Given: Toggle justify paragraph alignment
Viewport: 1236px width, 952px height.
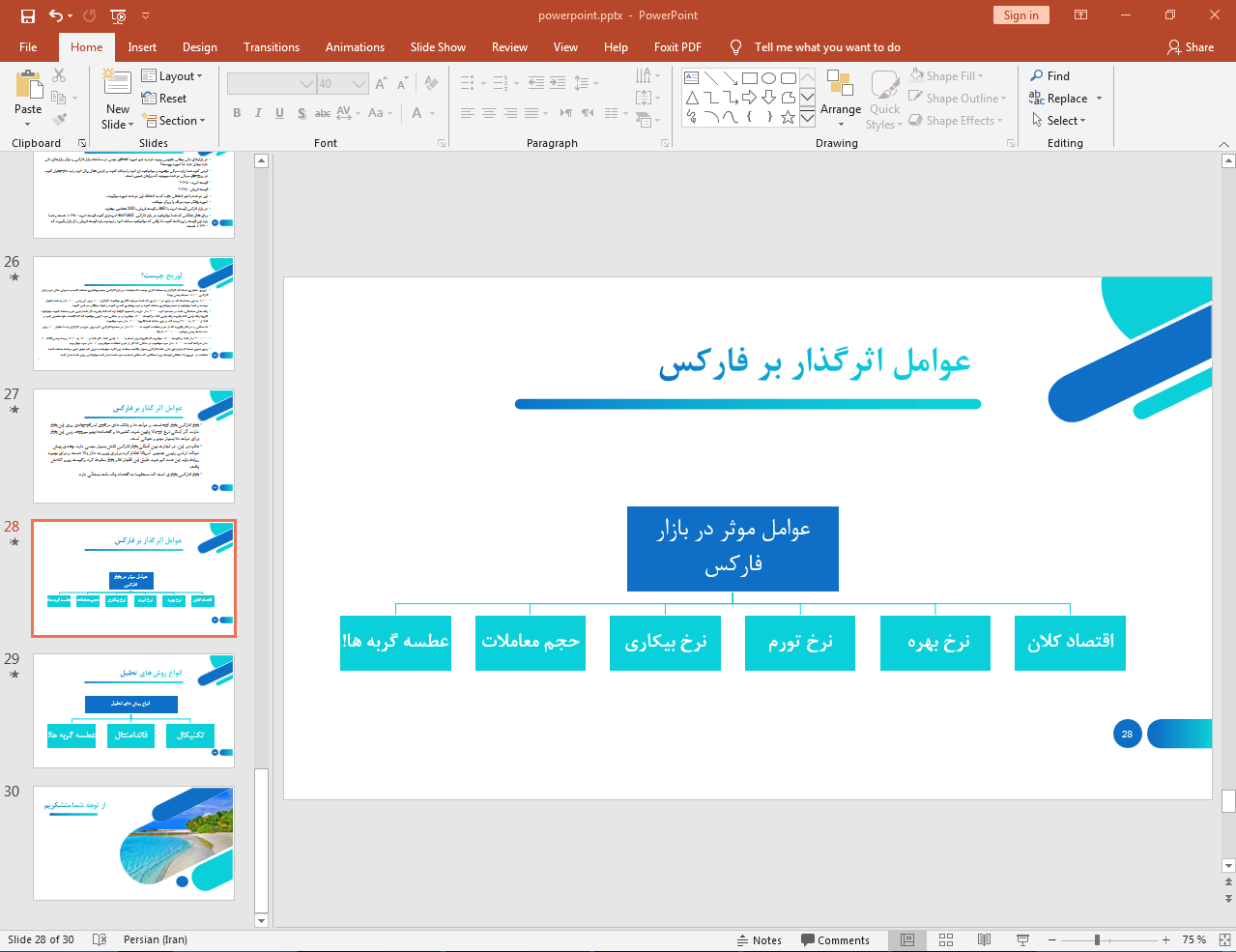Looking at the screenshot, I should [532, 113].
